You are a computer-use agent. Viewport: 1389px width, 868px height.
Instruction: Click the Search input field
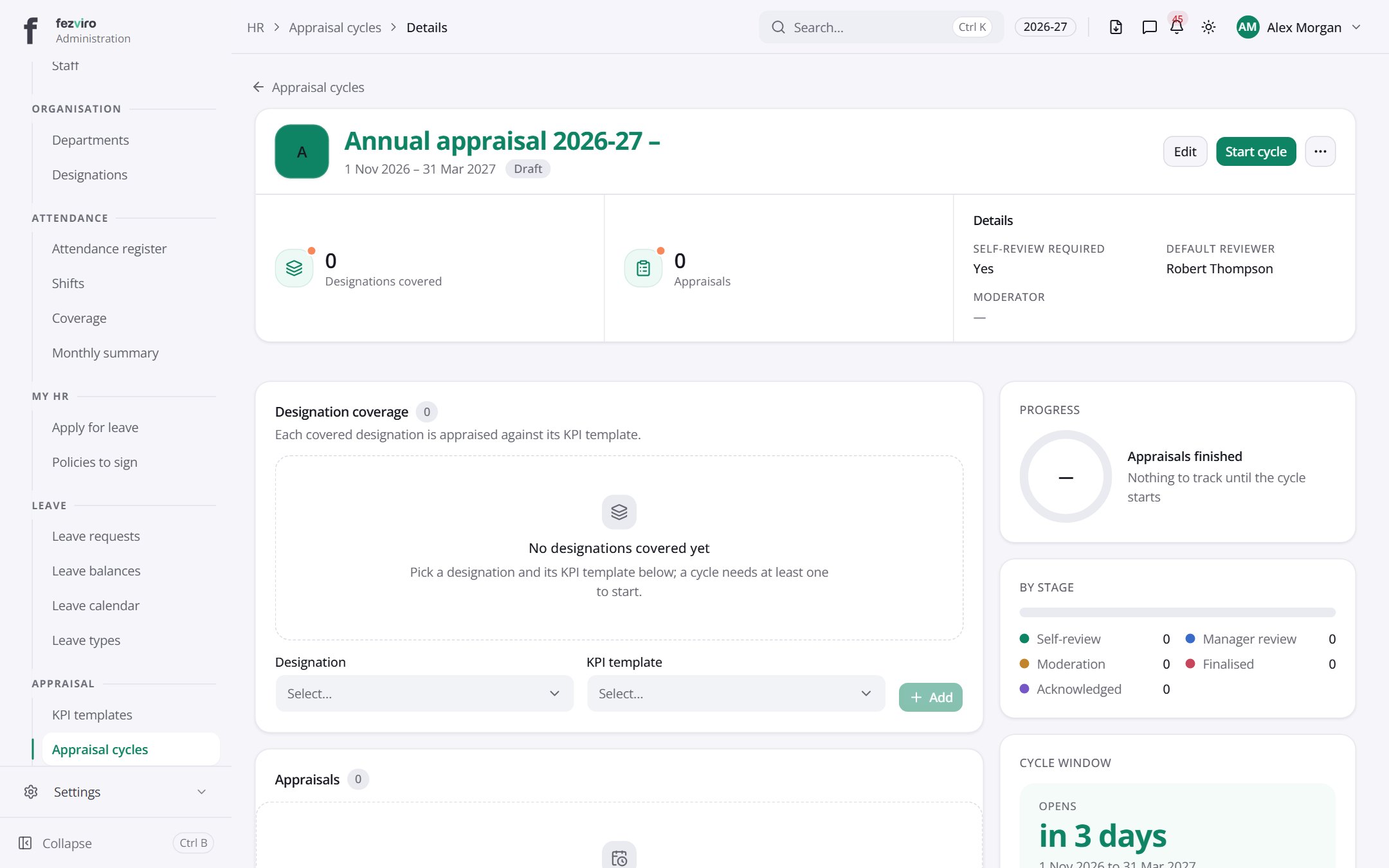[x=881, y=27]
